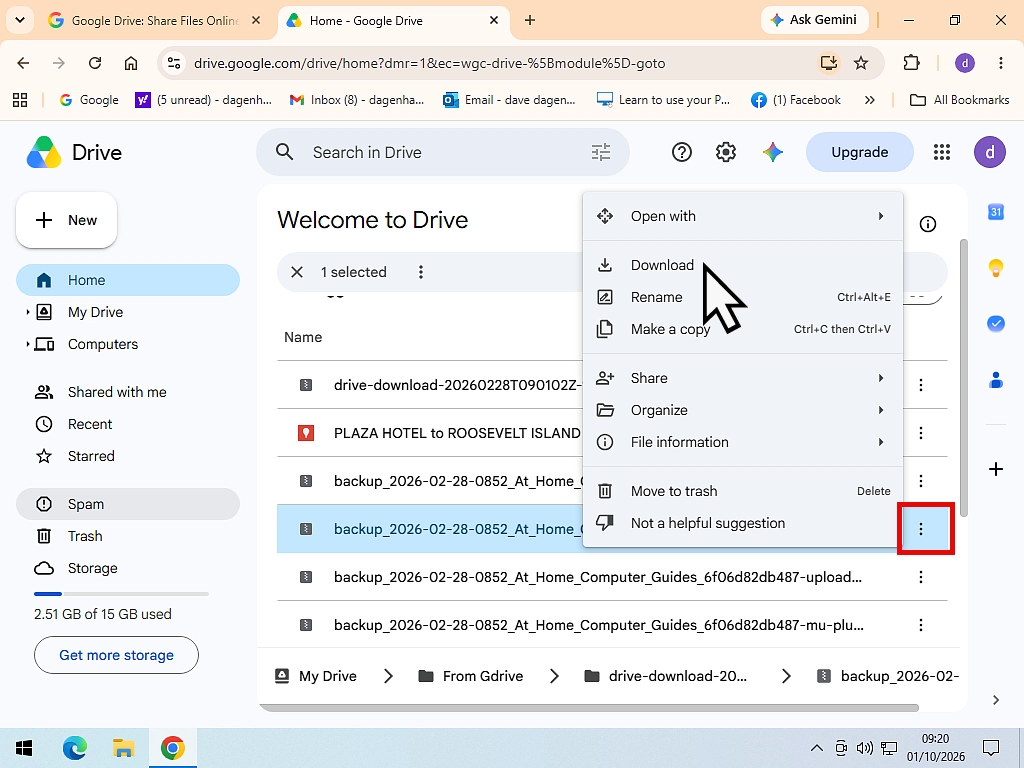This screenshot has width=1024, height=768.
Task: Open Google Calendar side panel icon
Action: click(x=995, y=212)
